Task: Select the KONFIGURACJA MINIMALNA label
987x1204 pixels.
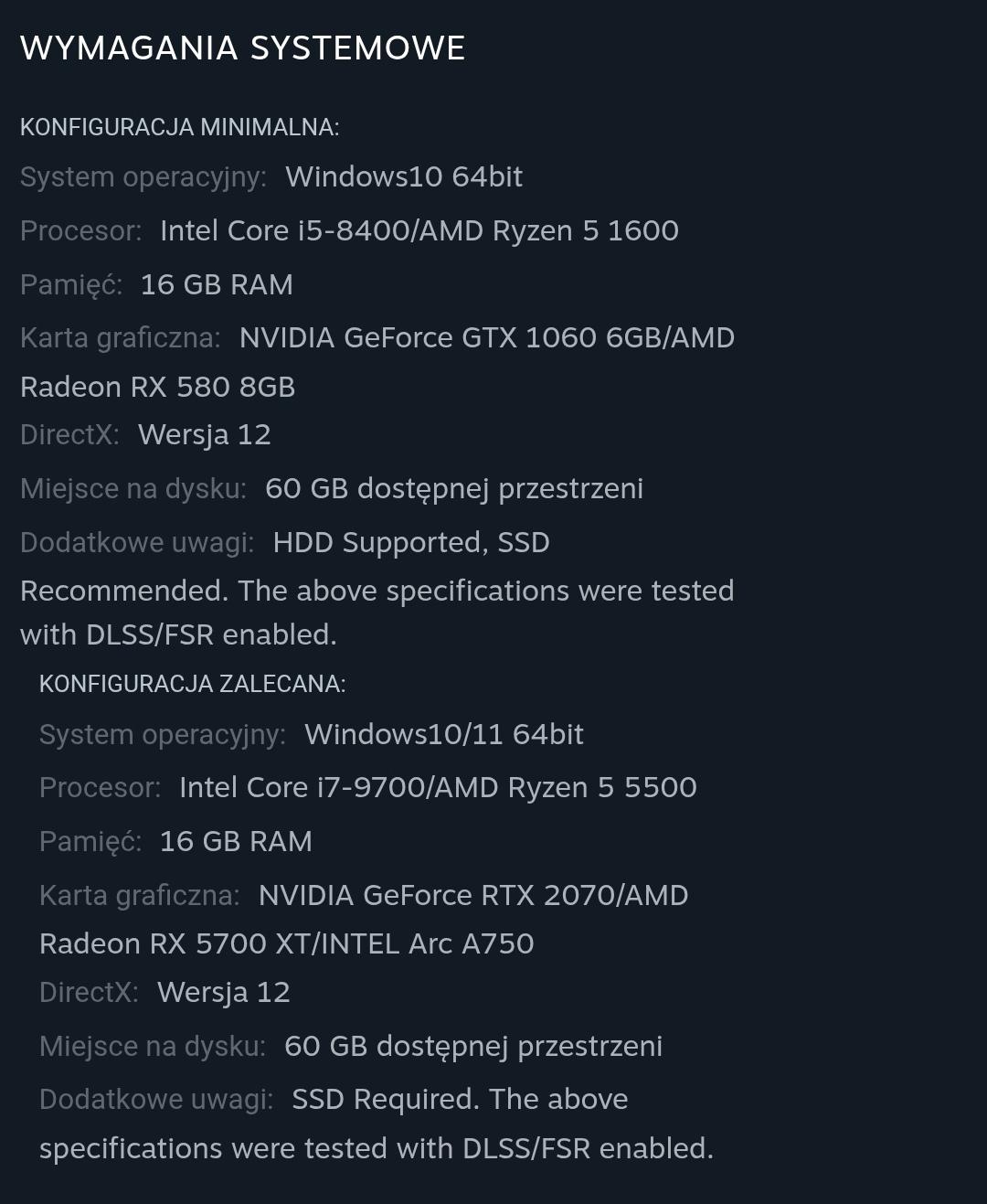Action: (179, 127)
